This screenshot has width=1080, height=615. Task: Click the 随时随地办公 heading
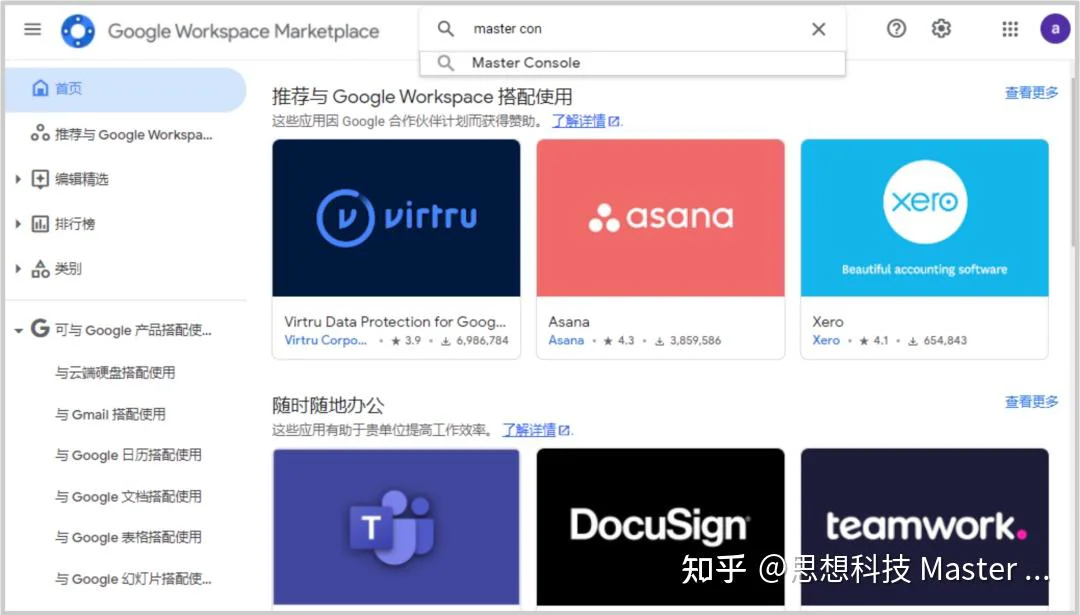coord(328,406)
